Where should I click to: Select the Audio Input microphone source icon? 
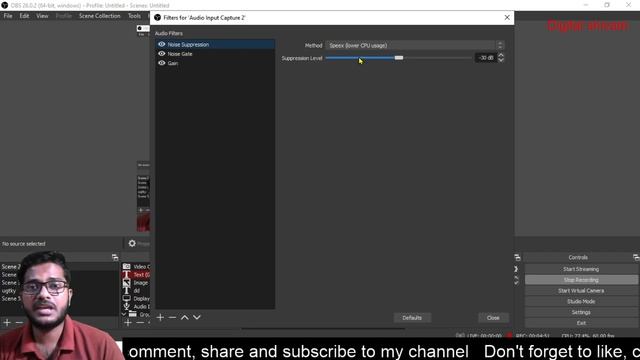(127, 306)
